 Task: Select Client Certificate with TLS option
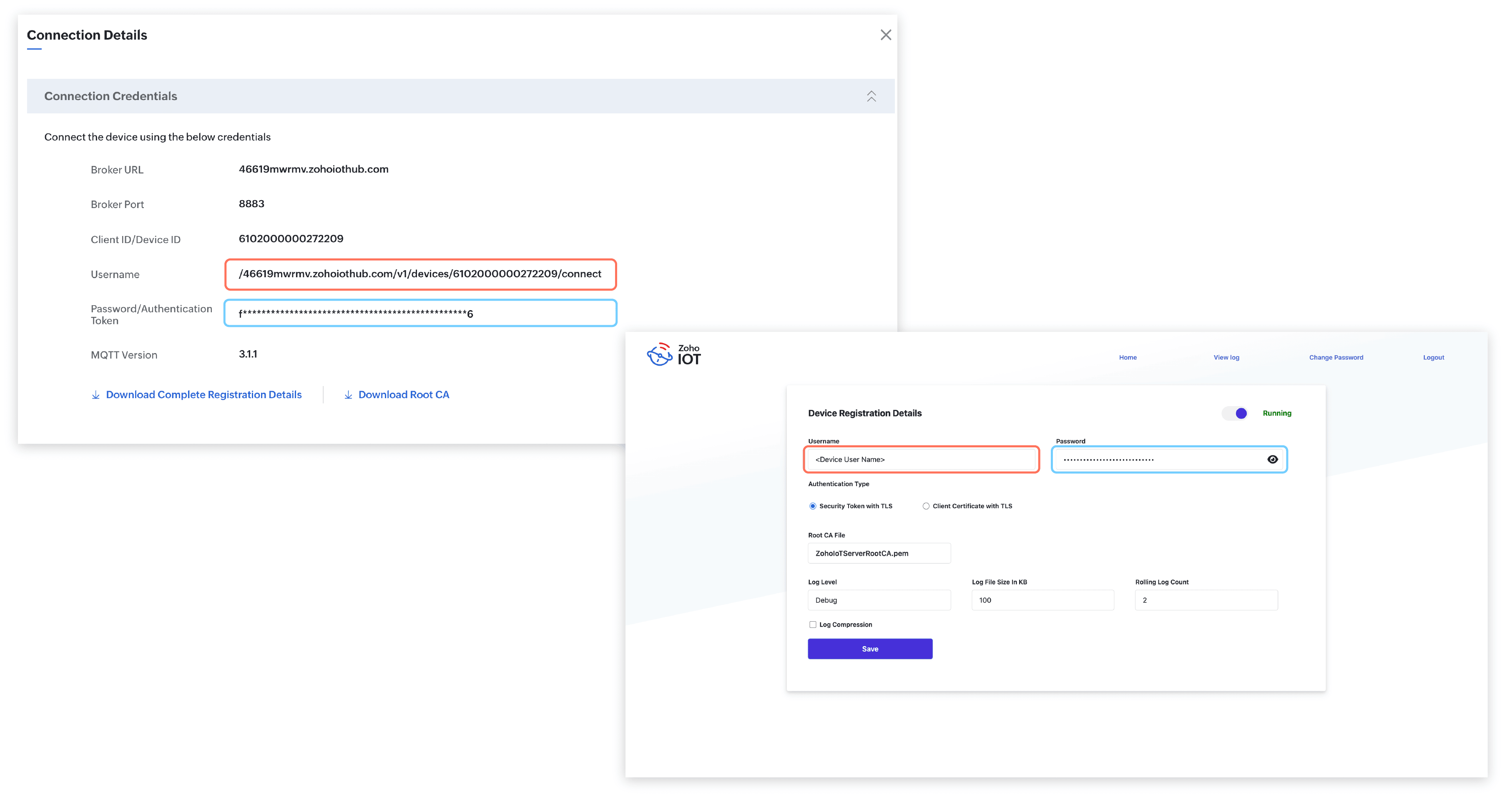[x=926, y=506]
